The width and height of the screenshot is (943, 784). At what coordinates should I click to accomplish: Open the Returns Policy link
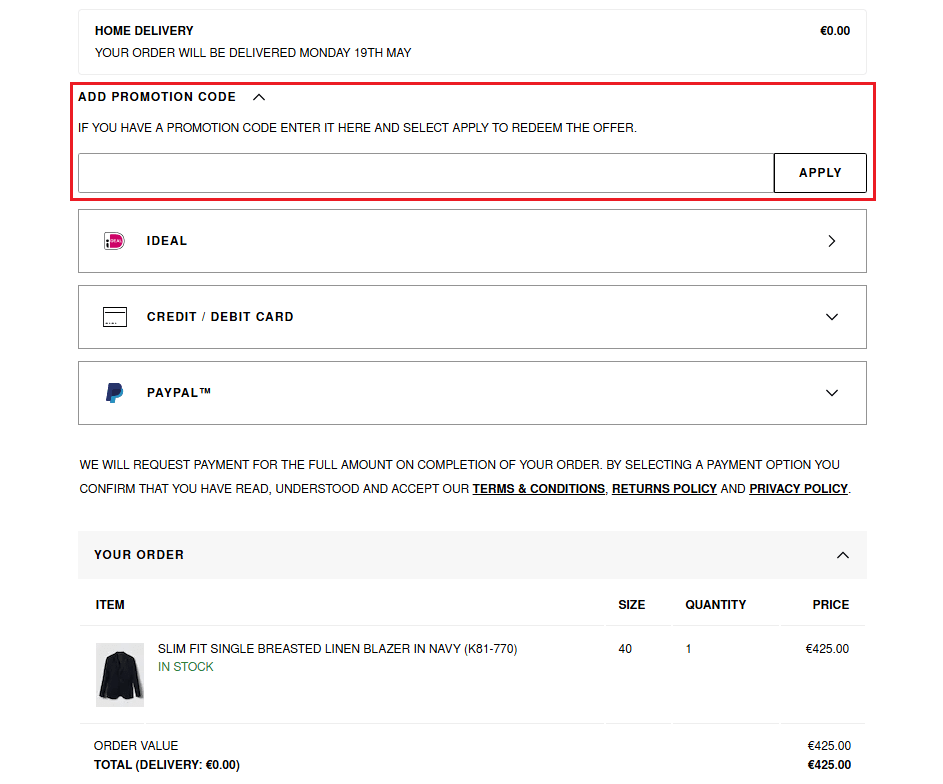(x=664, y=489)
